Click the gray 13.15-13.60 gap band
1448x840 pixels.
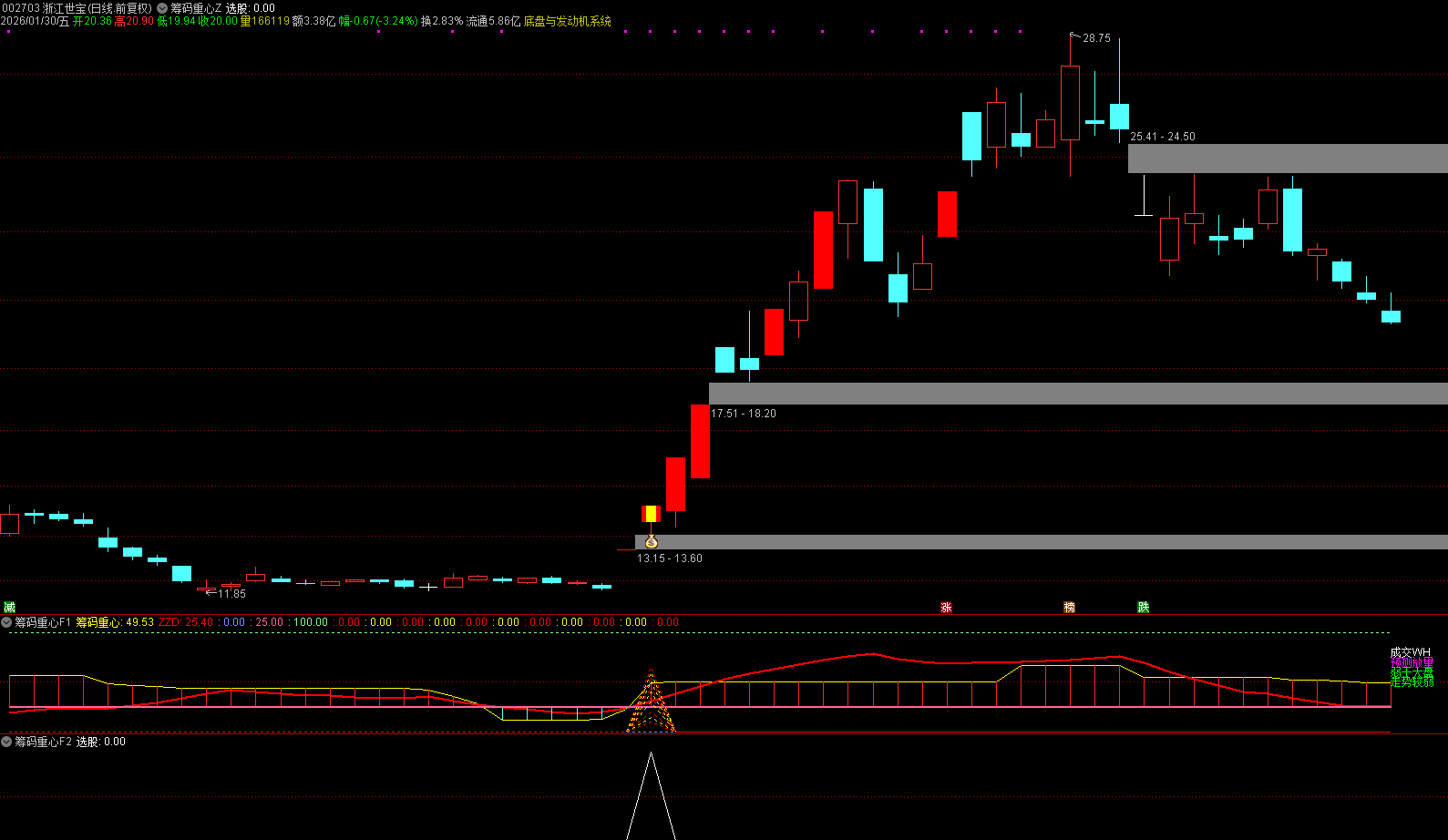point(1042,542)
